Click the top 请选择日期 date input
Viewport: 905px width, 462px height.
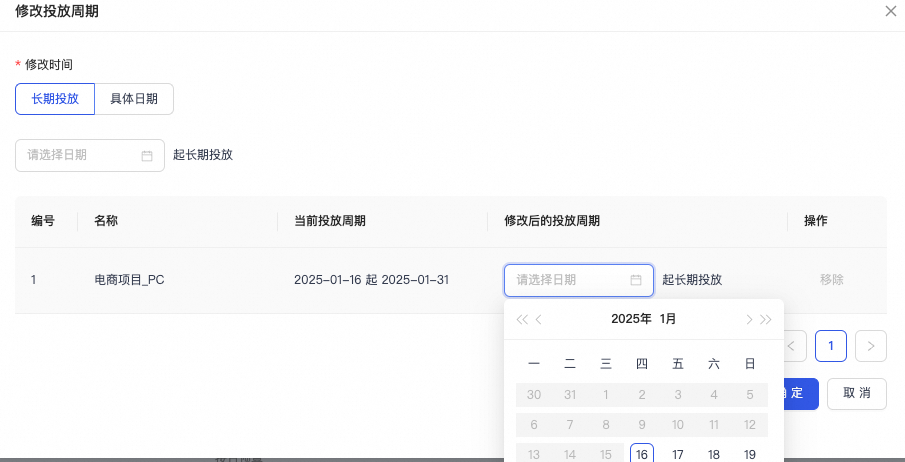pyautogui.click(x=82, y=155)
